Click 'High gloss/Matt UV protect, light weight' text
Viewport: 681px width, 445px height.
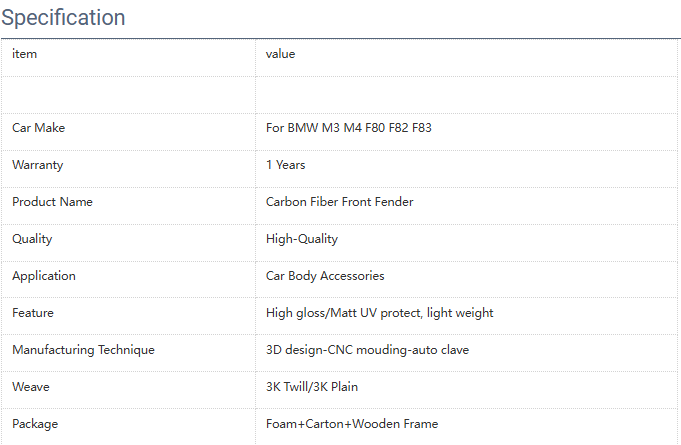[379, 313]
